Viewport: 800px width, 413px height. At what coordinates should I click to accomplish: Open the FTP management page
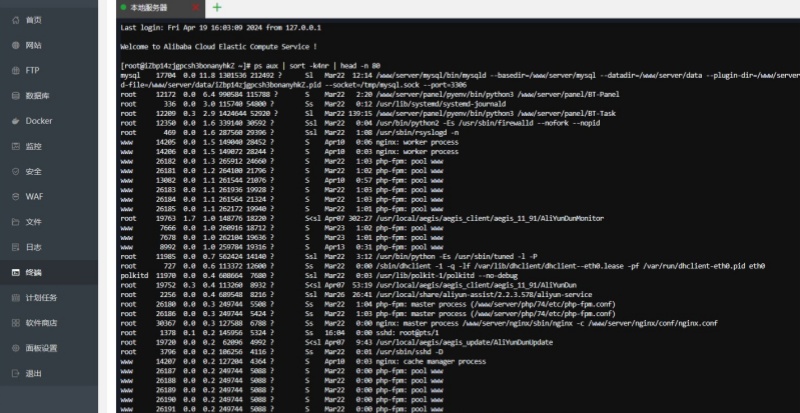click(x=31, y=70)
